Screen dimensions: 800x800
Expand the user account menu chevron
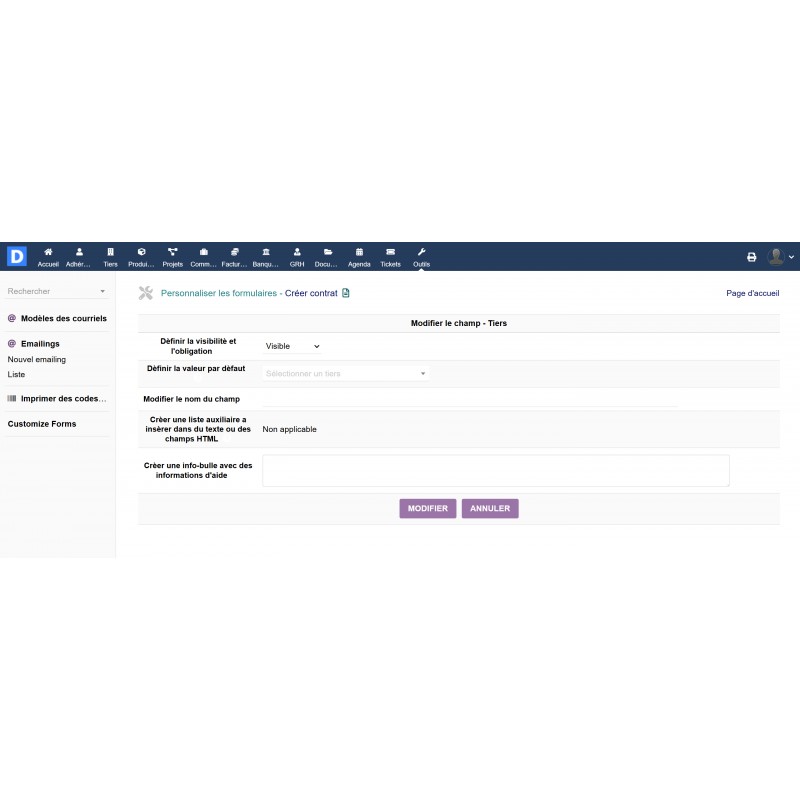point(790,257)
